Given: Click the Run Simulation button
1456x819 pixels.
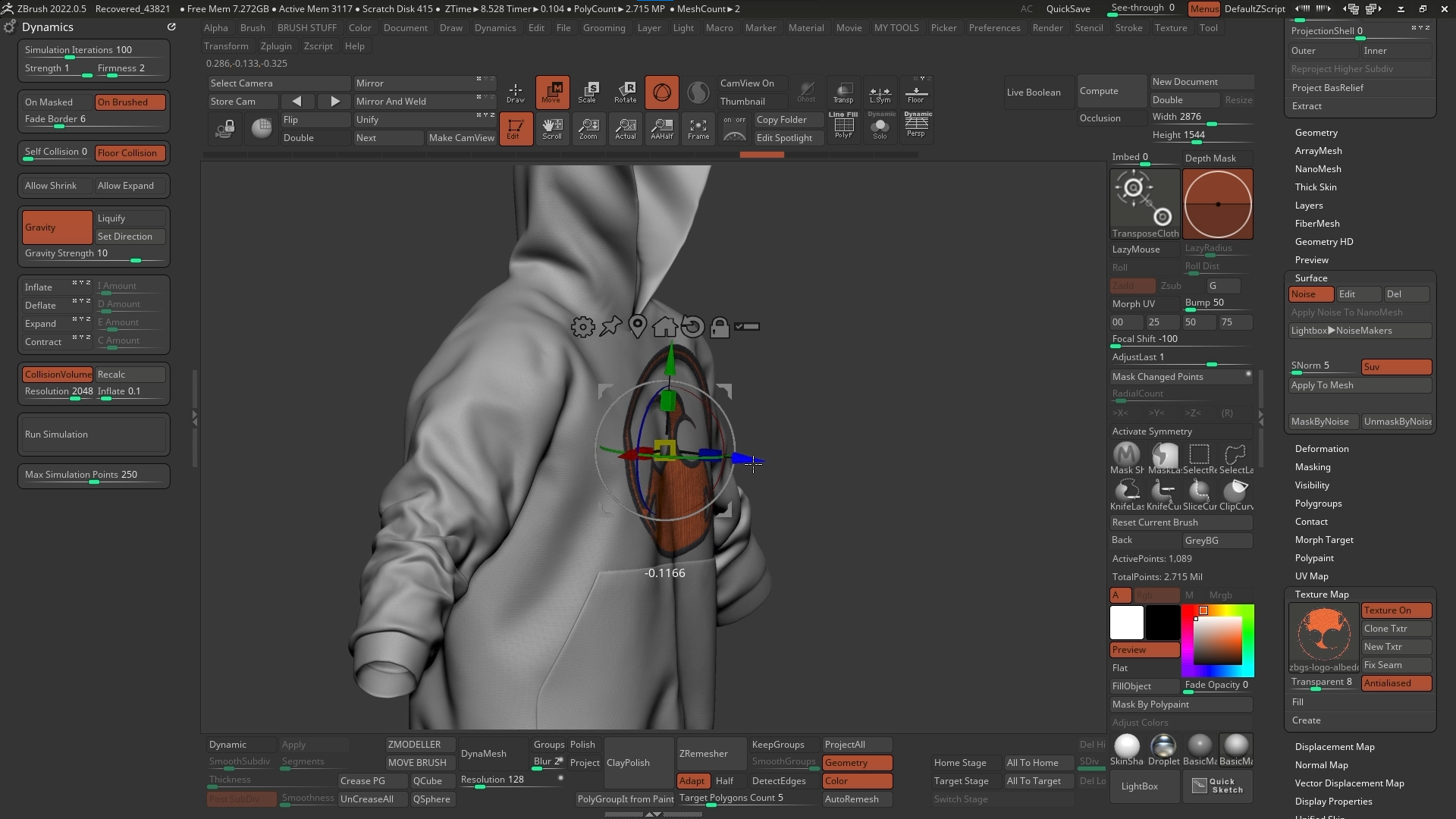Looking at the screenshot, I should pyautogui.click(x=93, y=434).
